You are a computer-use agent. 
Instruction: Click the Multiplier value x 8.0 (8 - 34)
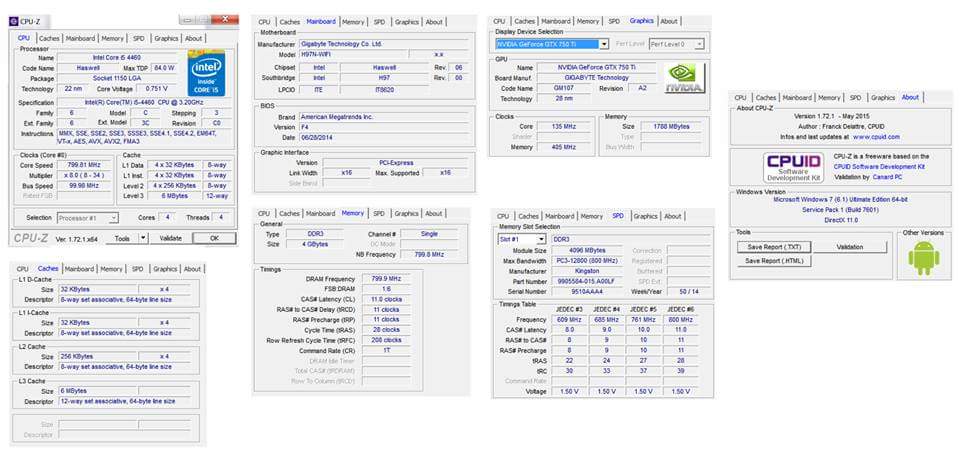[x=85, y=176]
